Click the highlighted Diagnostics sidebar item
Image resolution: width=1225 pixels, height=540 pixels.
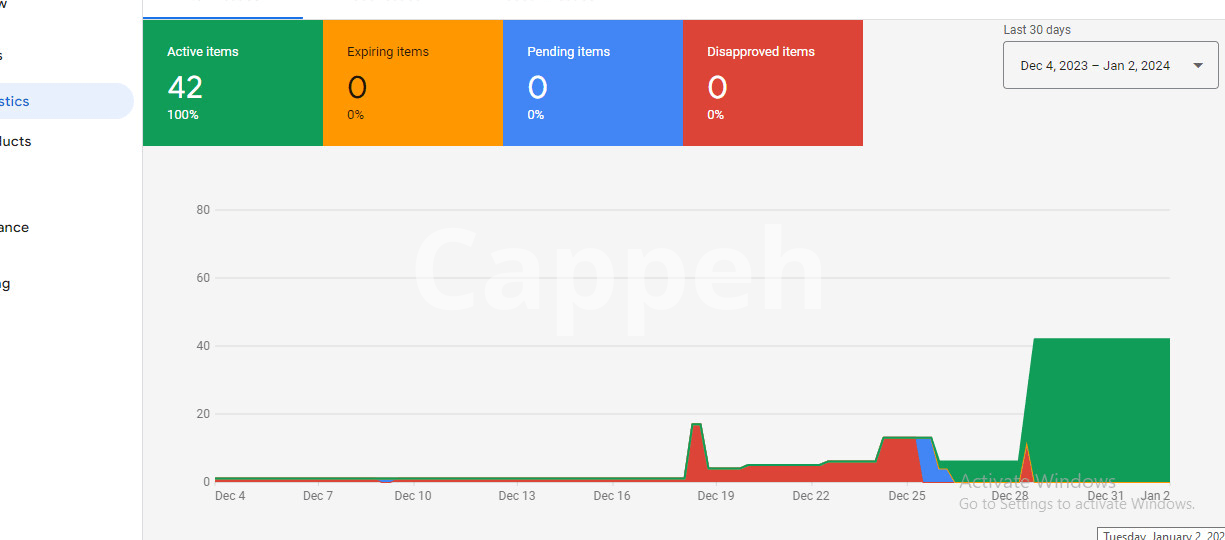pyautogui.click(x=60, y=101)
